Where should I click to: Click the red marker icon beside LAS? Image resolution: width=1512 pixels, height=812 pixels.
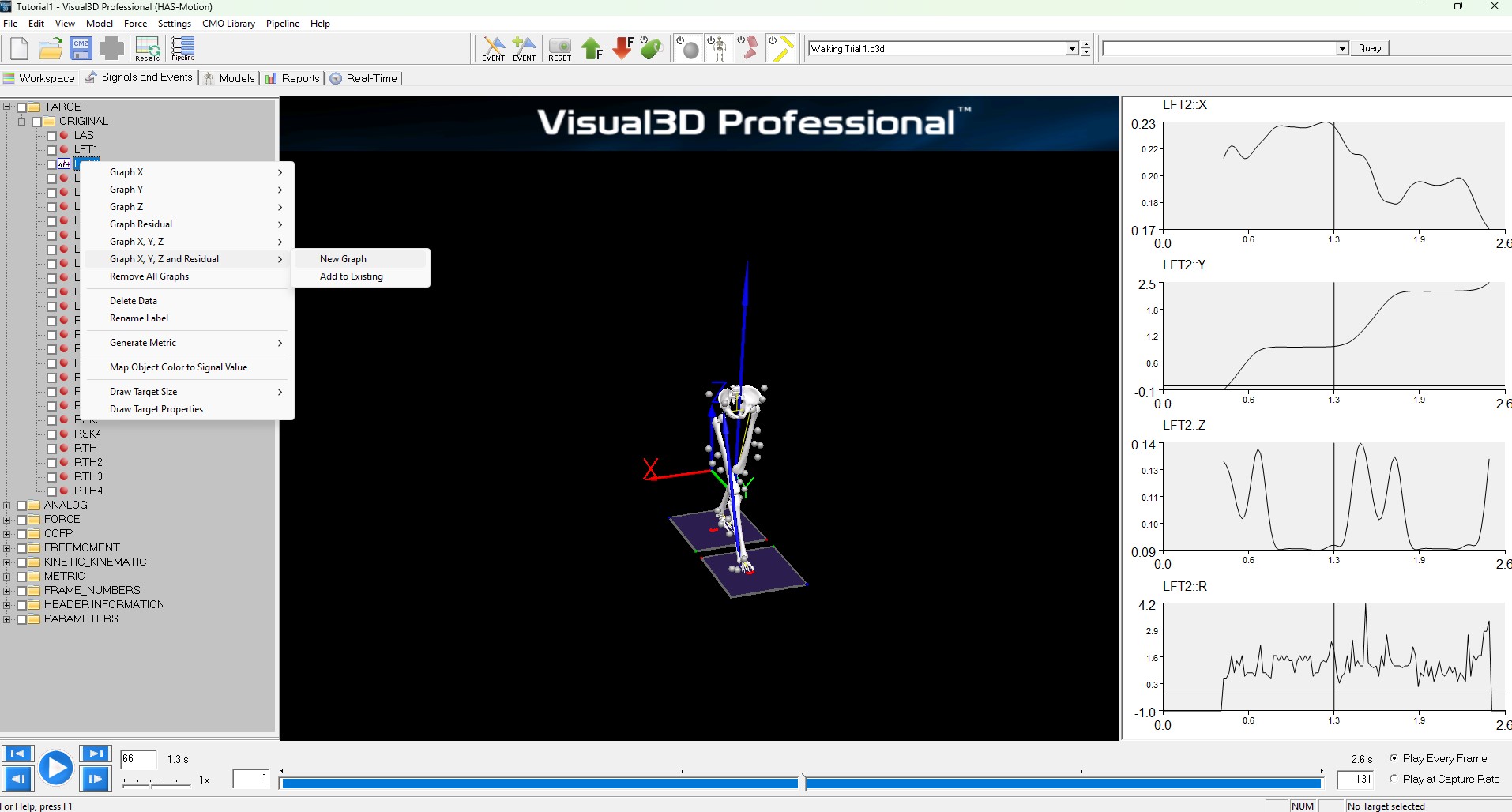tap(64, 135)
